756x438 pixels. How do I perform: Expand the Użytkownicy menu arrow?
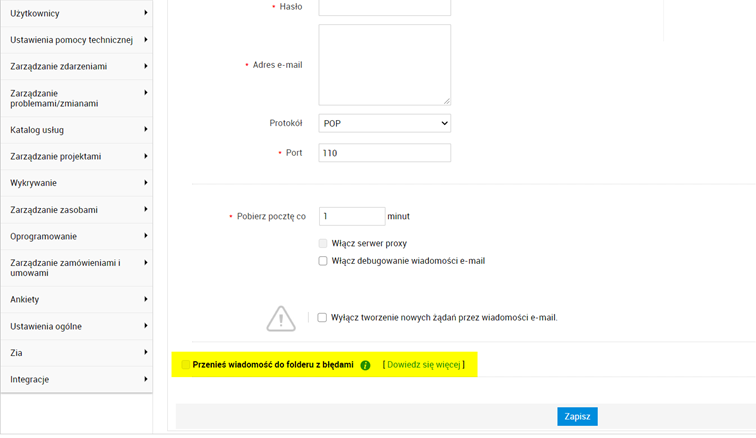tap(146, 13)
